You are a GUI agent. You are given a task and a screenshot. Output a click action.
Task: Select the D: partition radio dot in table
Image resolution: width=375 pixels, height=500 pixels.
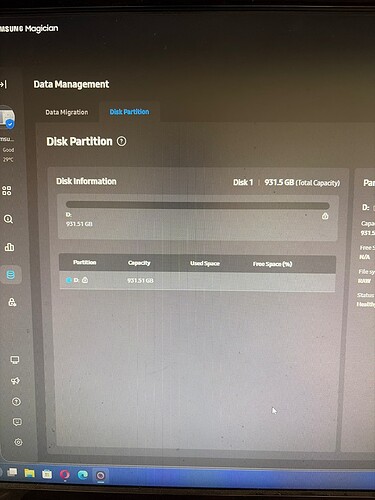click(69, 280)
